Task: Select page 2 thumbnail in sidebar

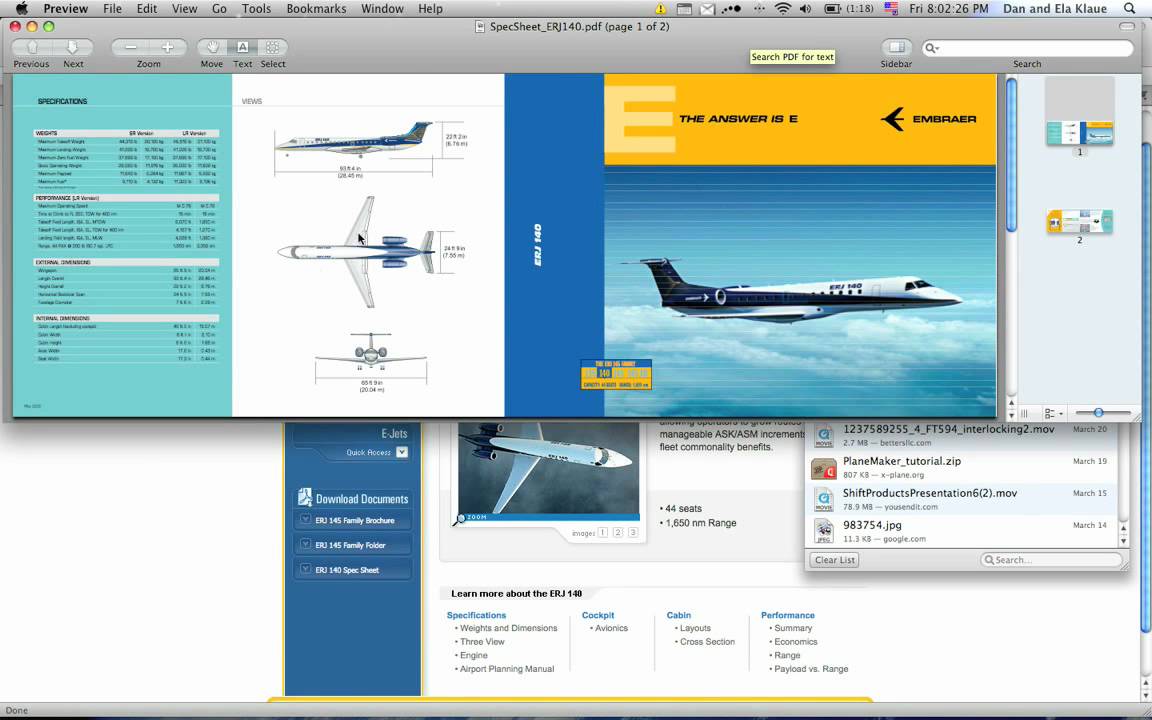Action: pos(1079,221)
